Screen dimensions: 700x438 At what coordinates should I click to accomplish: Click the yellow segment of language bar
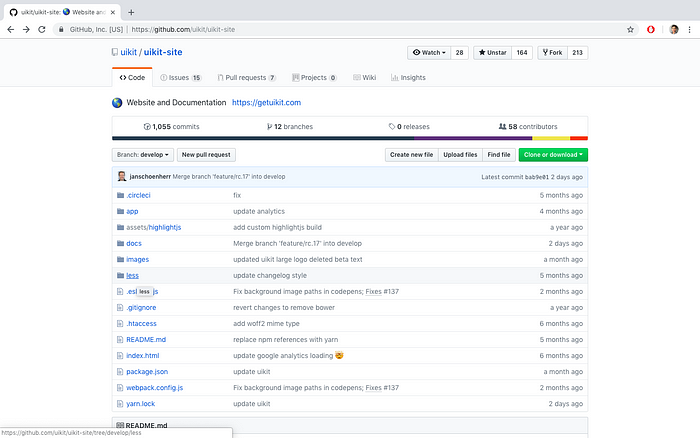point(551,138)
